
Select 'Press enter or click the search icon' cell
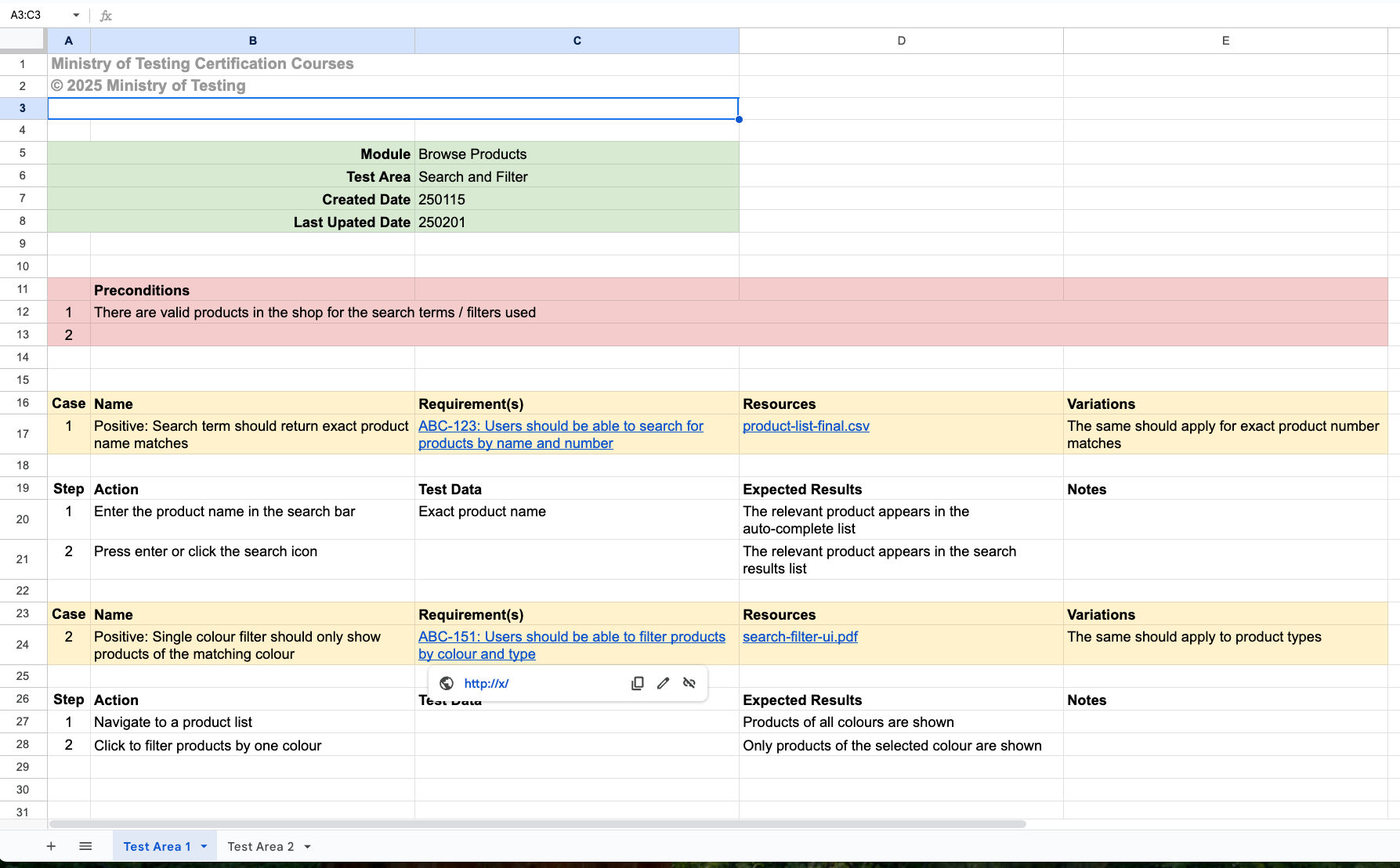pos(252,559)
